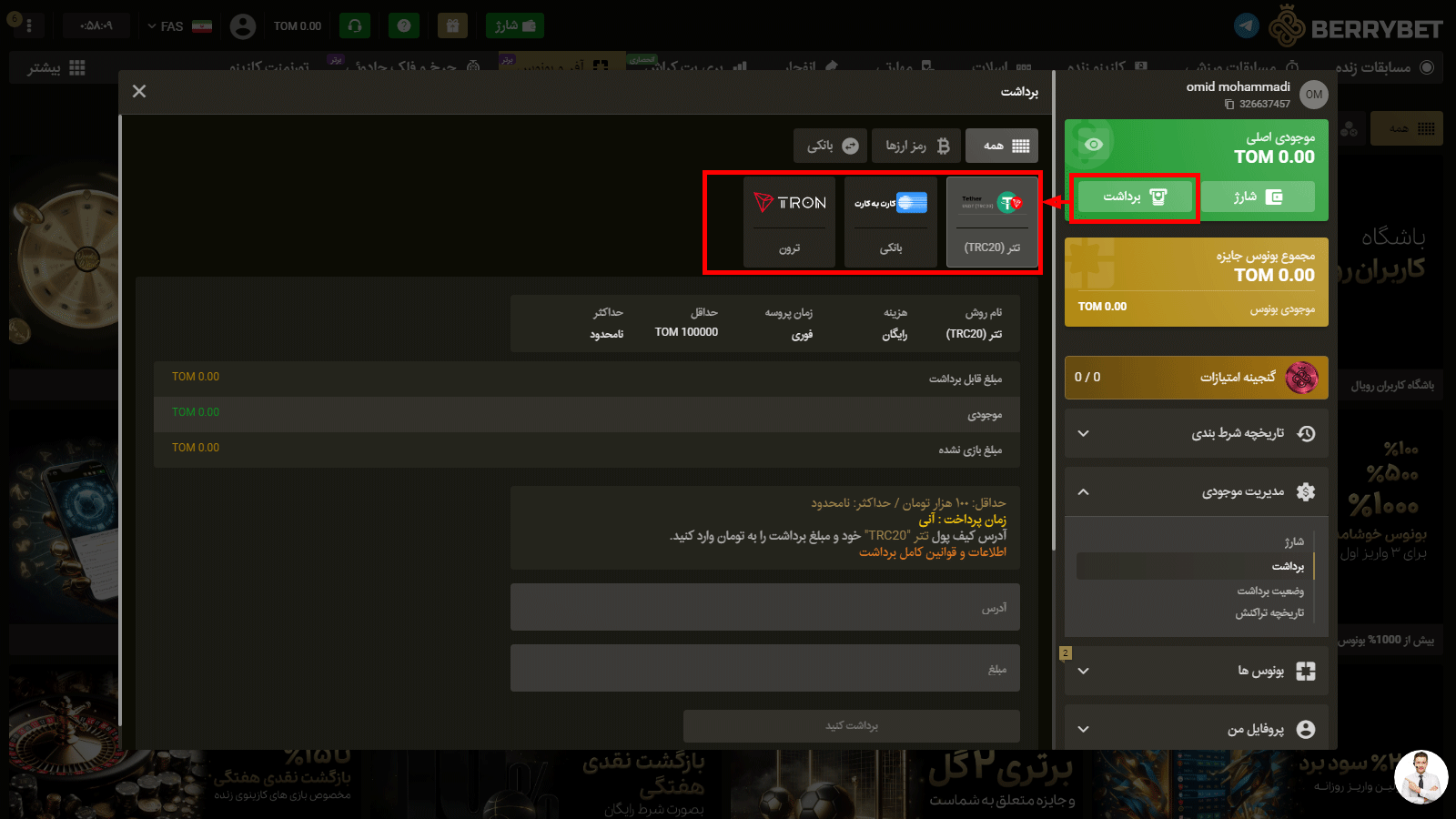Open the FAS language dropdown
The height and width of the screenshot is (819, 1456).
click(x=179, y=26)
